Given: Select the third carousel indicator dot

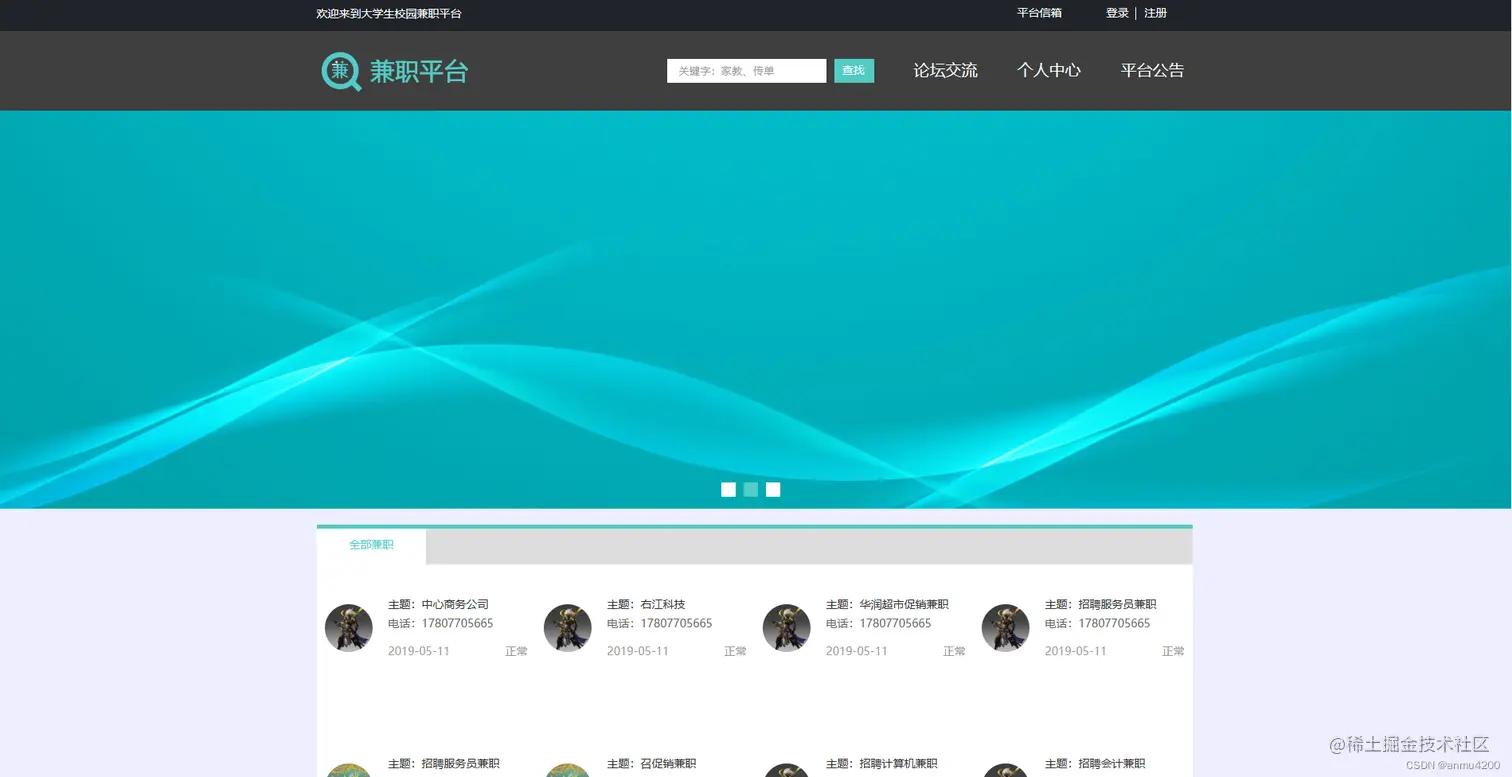Looking at the screenshot, I should [772, 489].
